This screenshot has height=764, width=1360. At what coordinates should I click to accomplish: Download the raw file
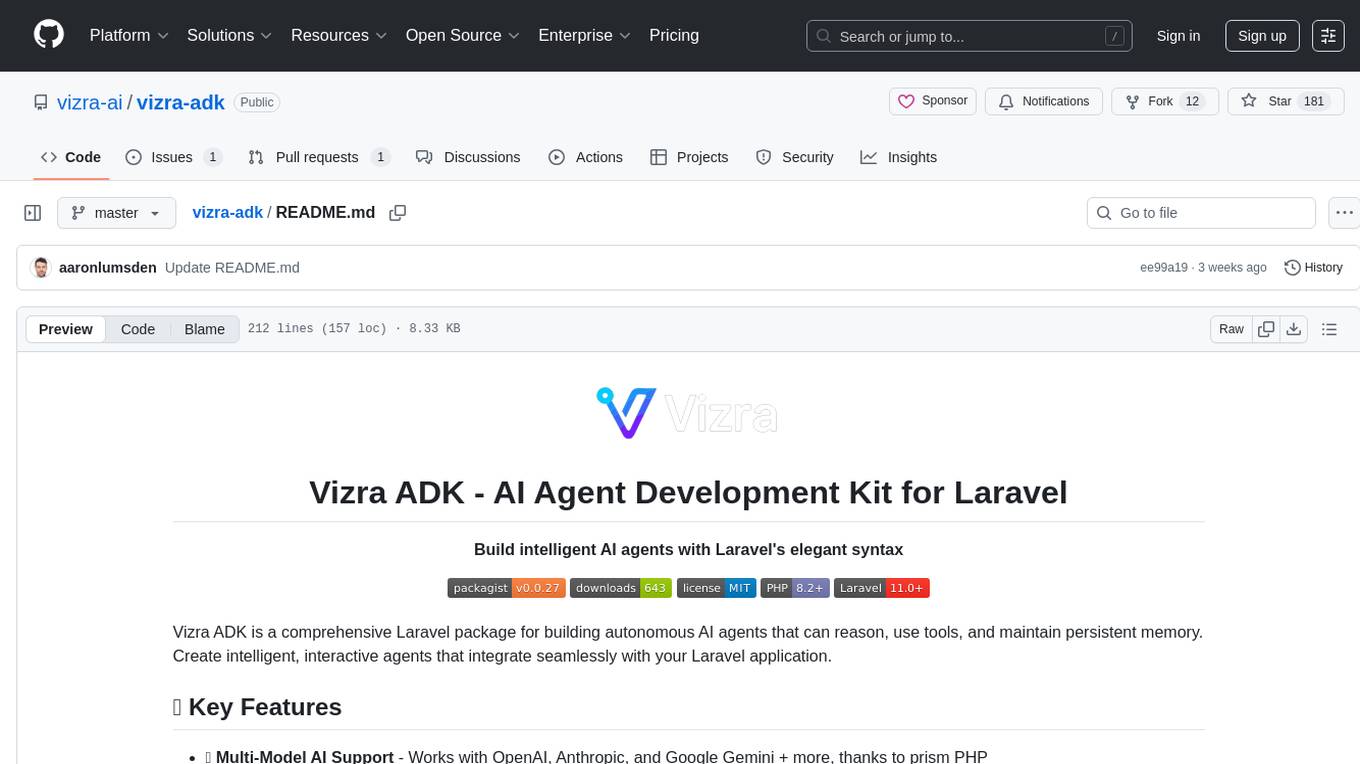pos(1294,329)
